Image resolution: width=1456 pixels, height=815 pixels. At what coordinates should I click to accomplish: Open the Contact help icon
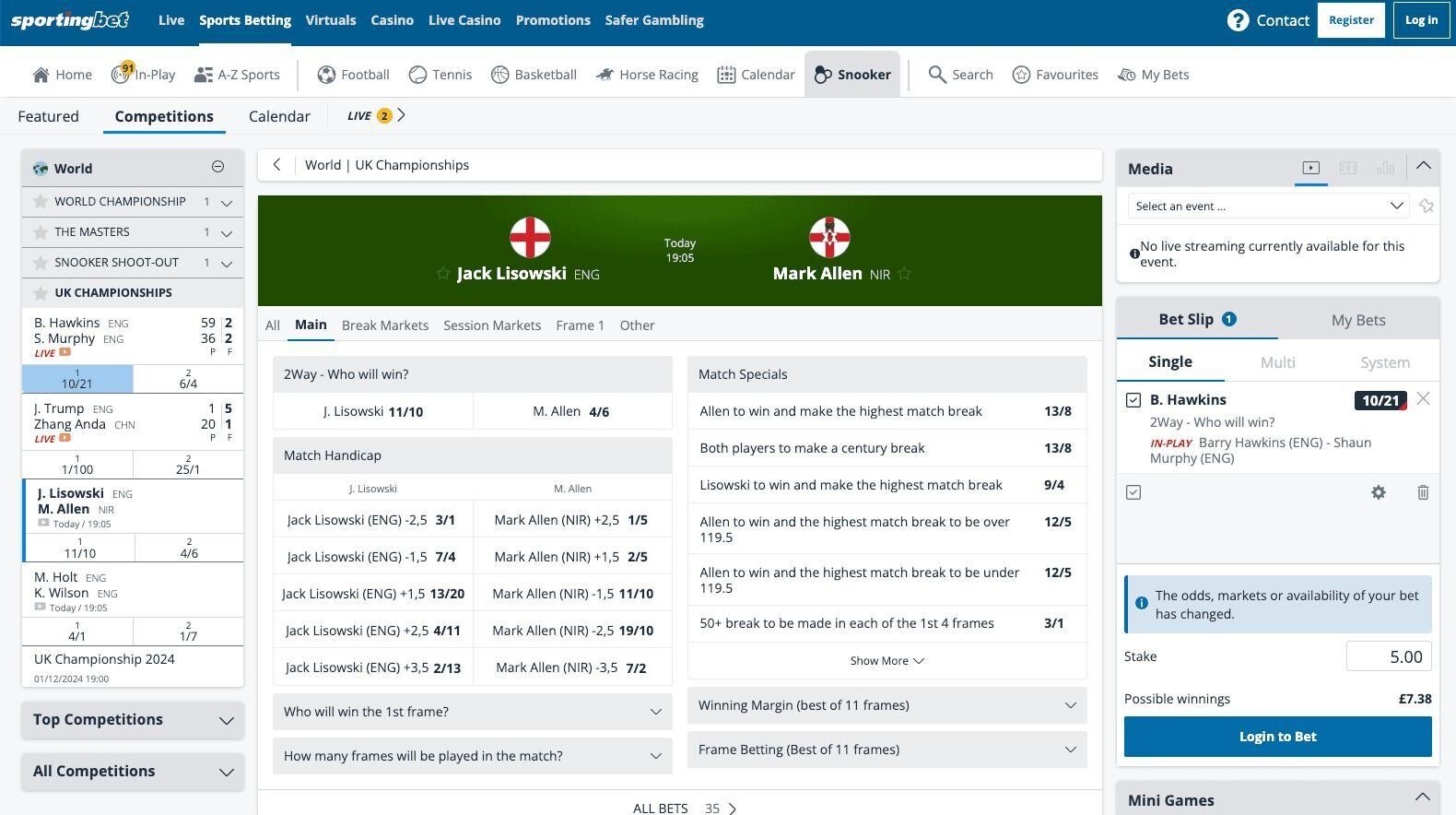[1238, 20]
